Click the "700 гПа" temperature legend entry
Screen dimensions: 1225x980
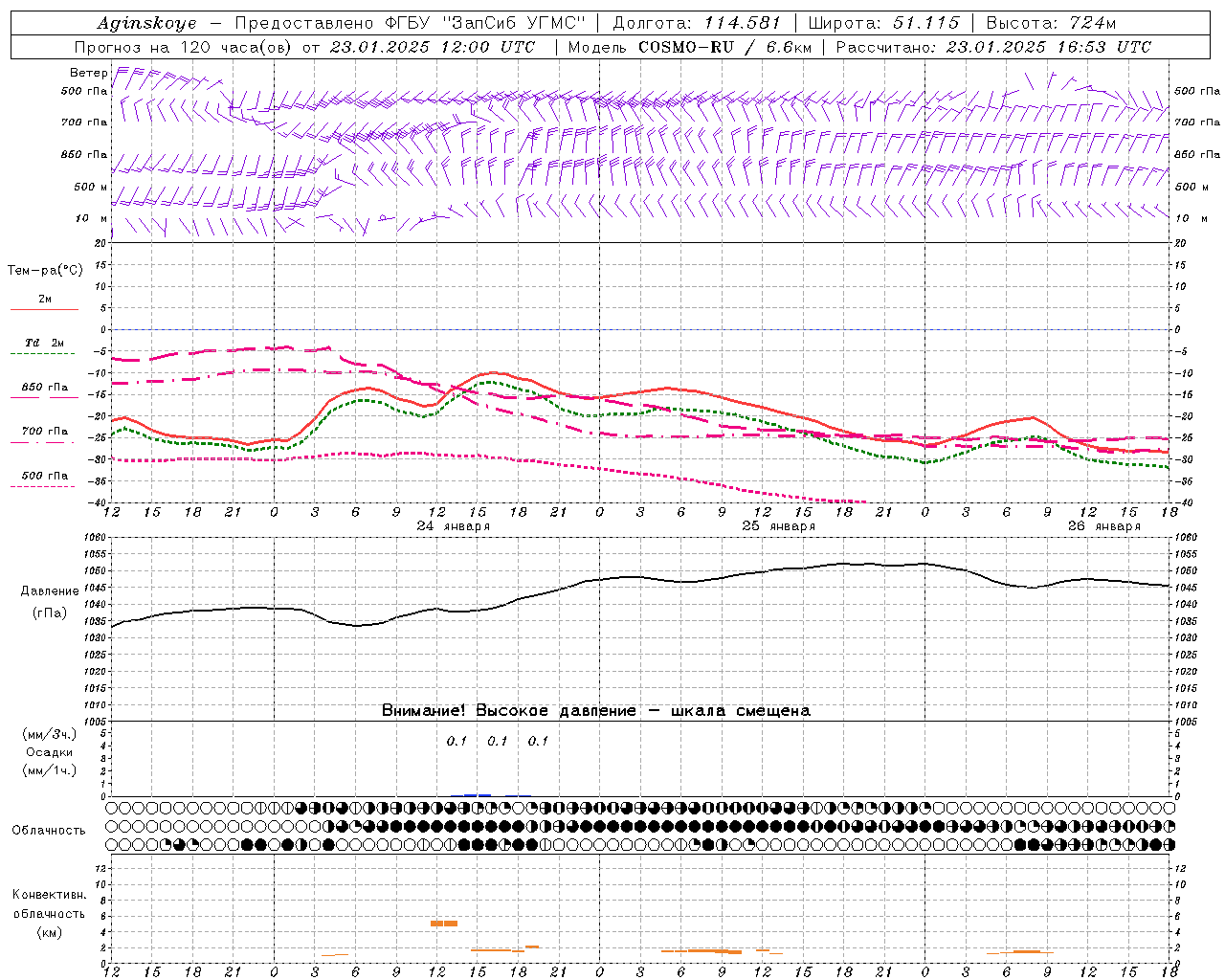45,431
